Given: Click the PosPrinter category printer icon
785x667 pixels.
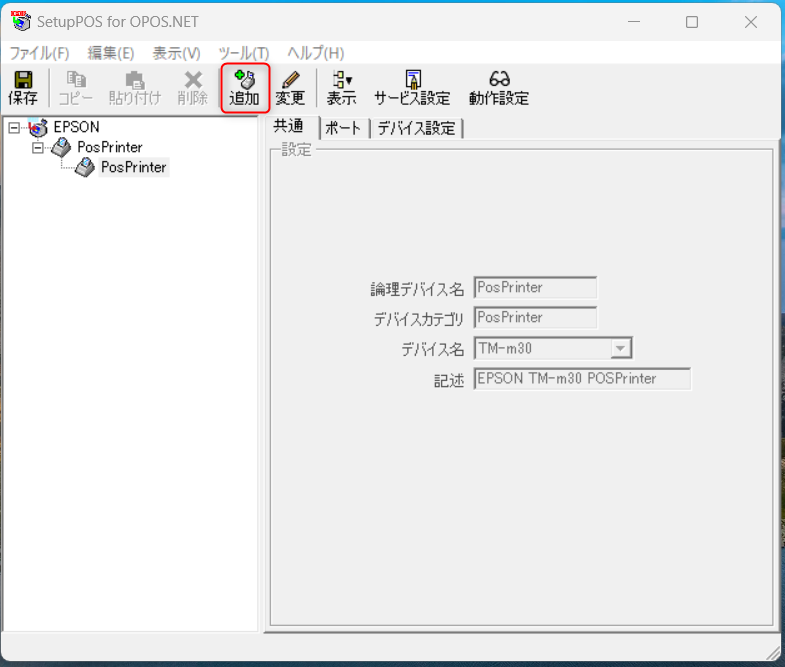Looking at the screenshot, I should point(62,147).
